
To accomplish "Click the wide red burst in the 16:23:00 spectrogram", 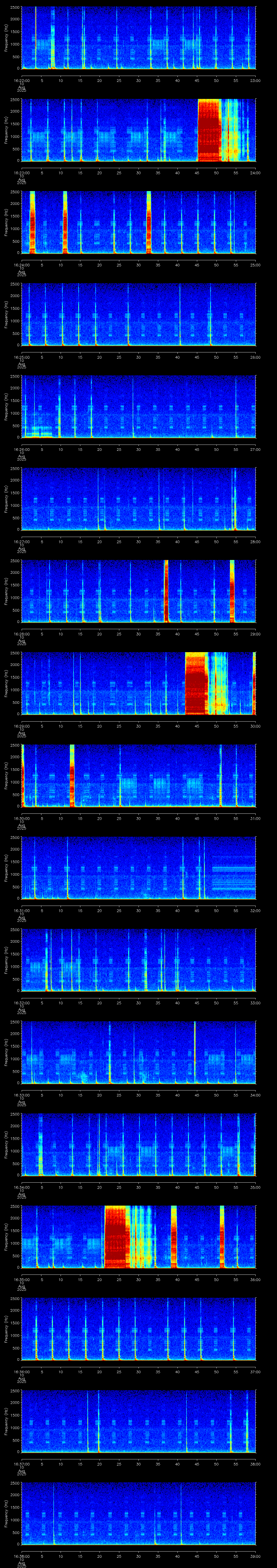I will (x=209, y=130).
